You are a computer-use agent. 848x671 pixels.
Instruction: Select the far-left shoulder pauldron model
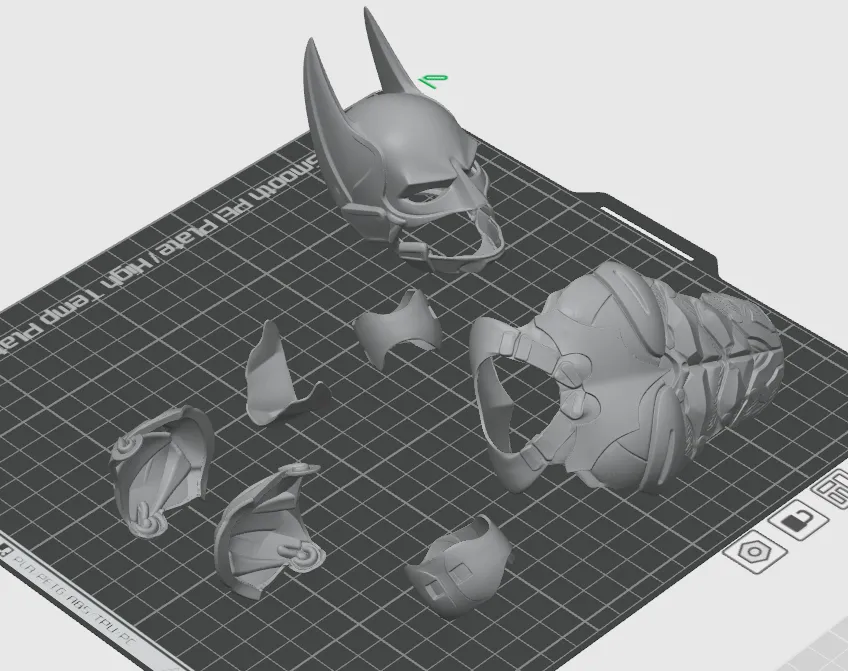click(x=161, y=471)
